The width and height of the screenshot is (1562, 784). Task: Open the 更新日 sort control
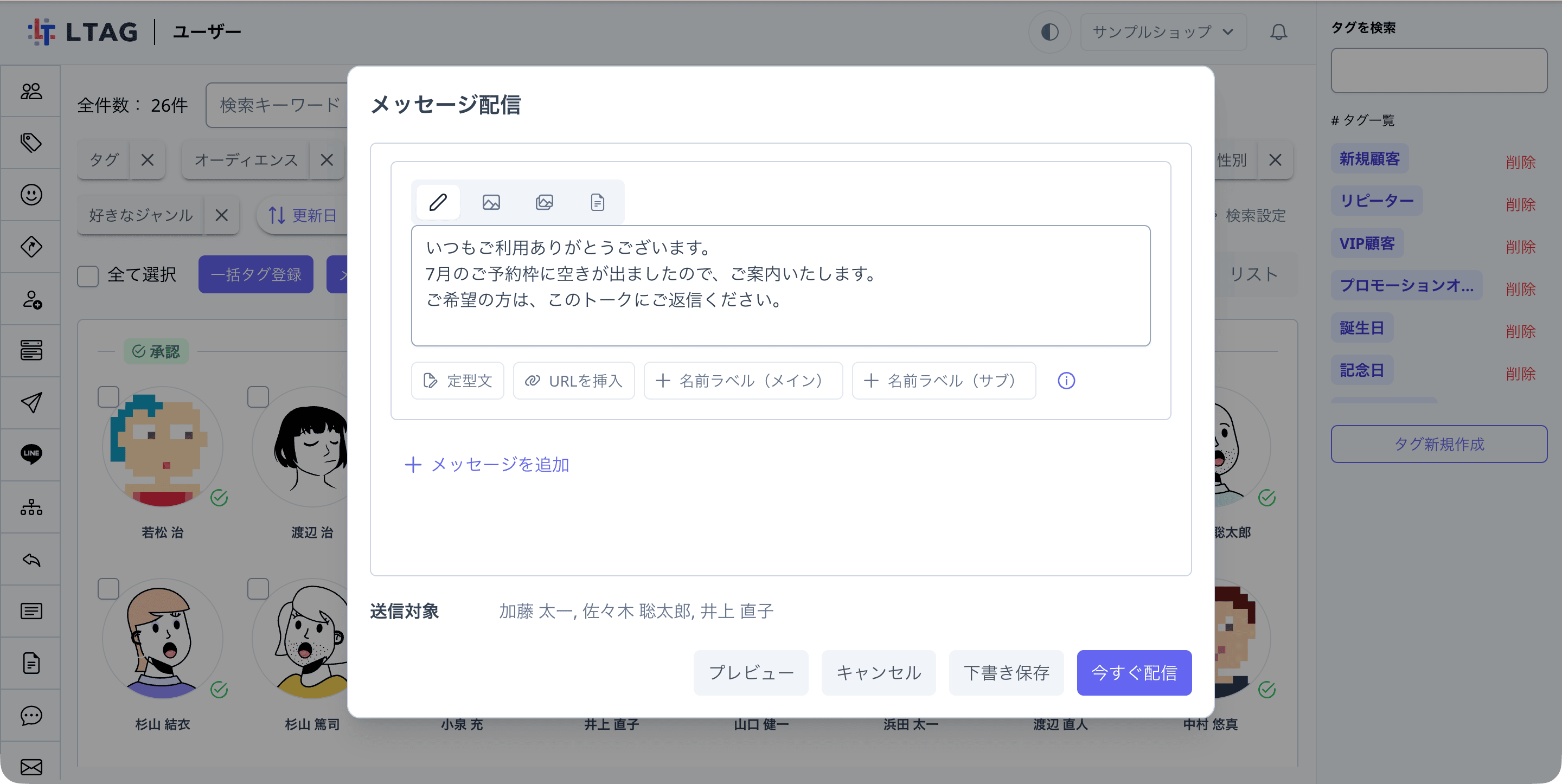coord(303,215)
